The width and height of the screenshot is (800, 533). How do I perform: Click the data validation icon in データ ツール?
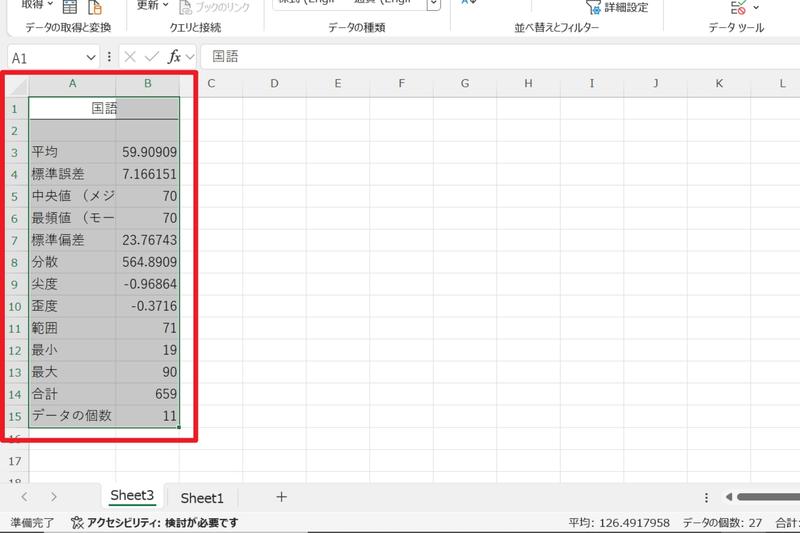(x=738, y=7)
